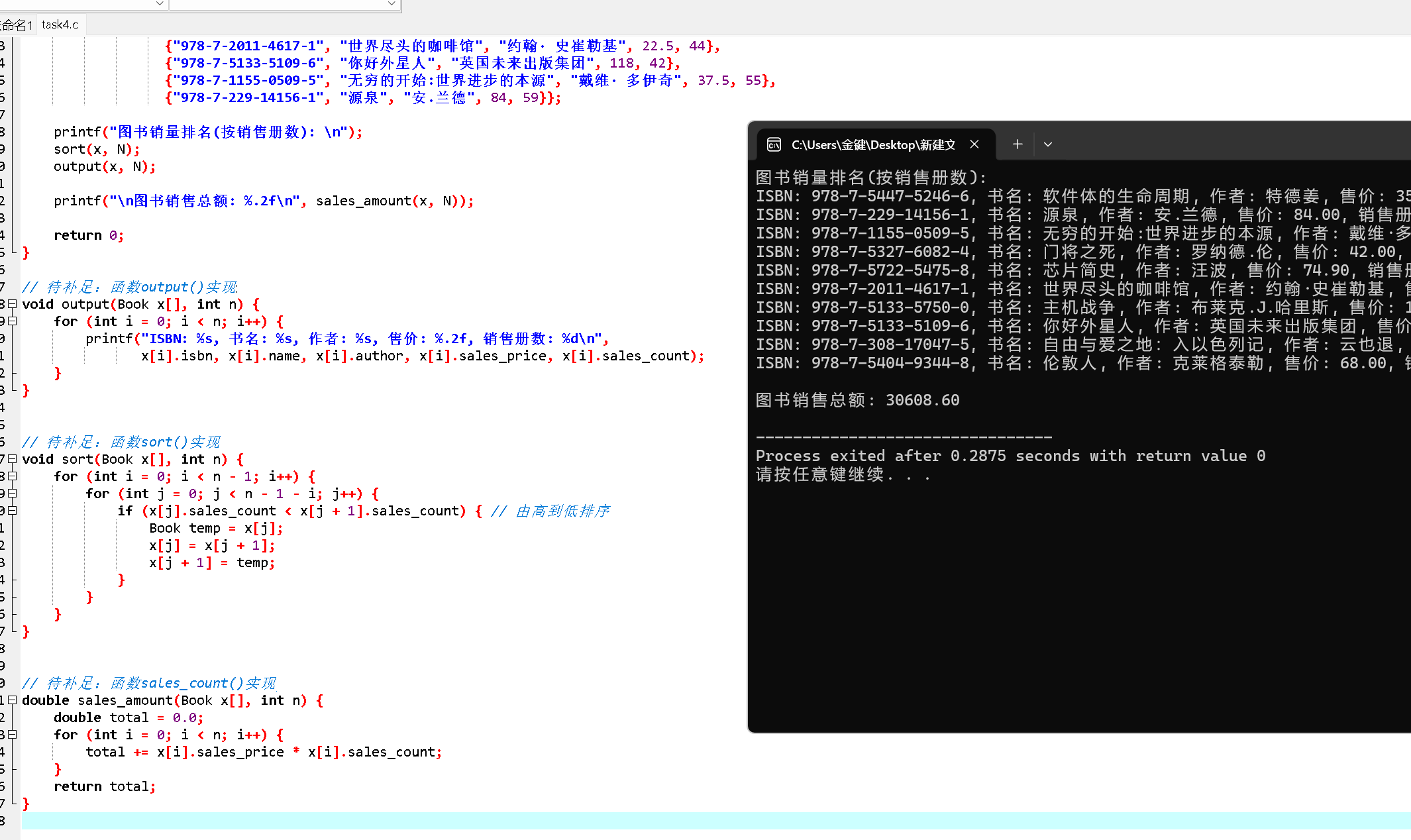Image resolution: width=1411 pixels, height=840 pixels.
Task: Collapse the output() function fold marker
Action: click(x=12, y=304)
